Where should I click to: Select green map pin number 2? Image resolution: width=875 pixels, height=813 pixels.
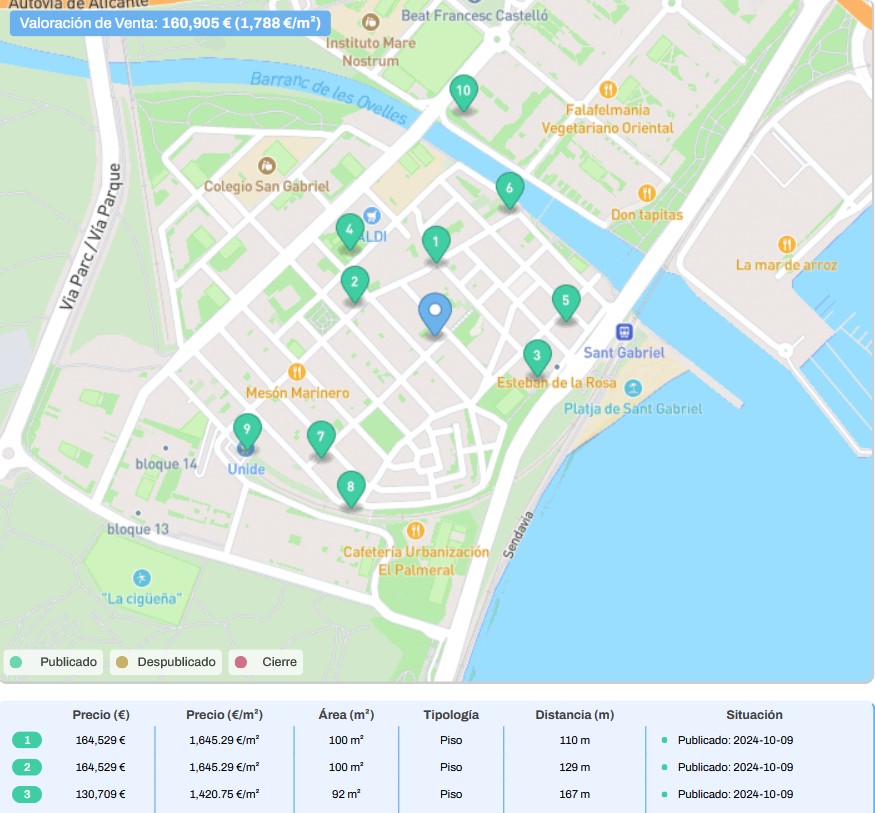[354, 283]
